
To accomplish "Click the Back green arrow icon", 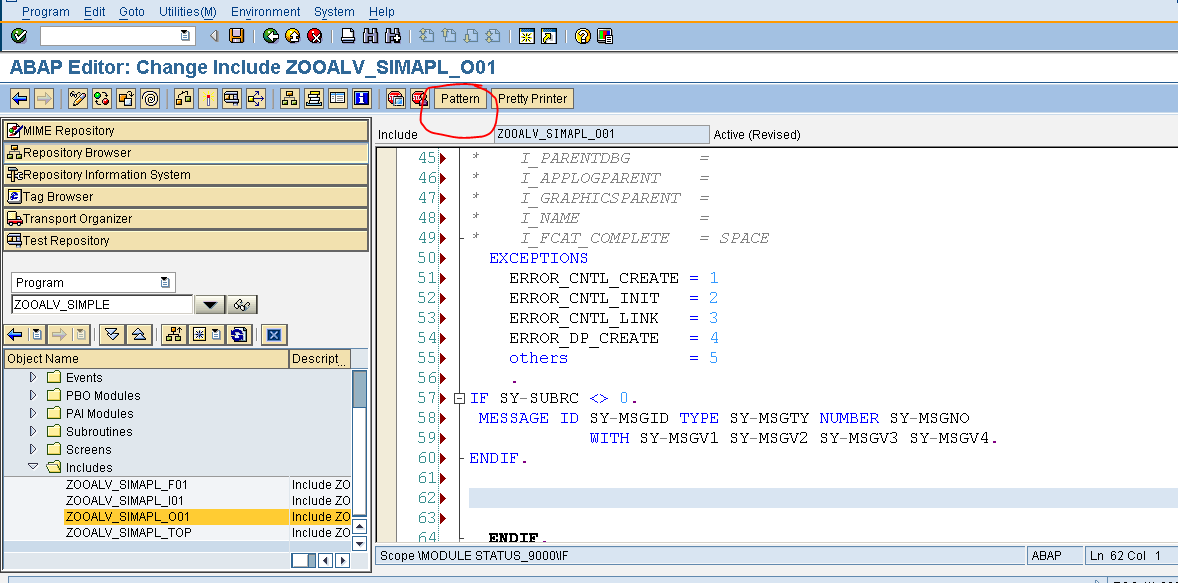I will click(271, 35).
